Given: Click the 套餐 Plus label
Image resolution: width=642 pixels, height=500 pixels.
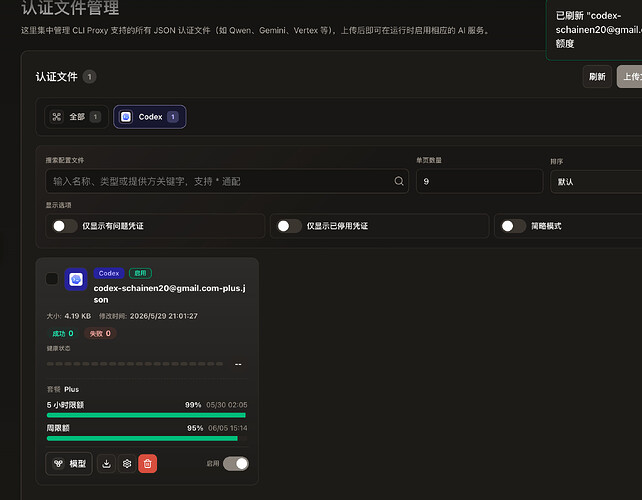Looking at the screenshot, I should pos(63,389).
